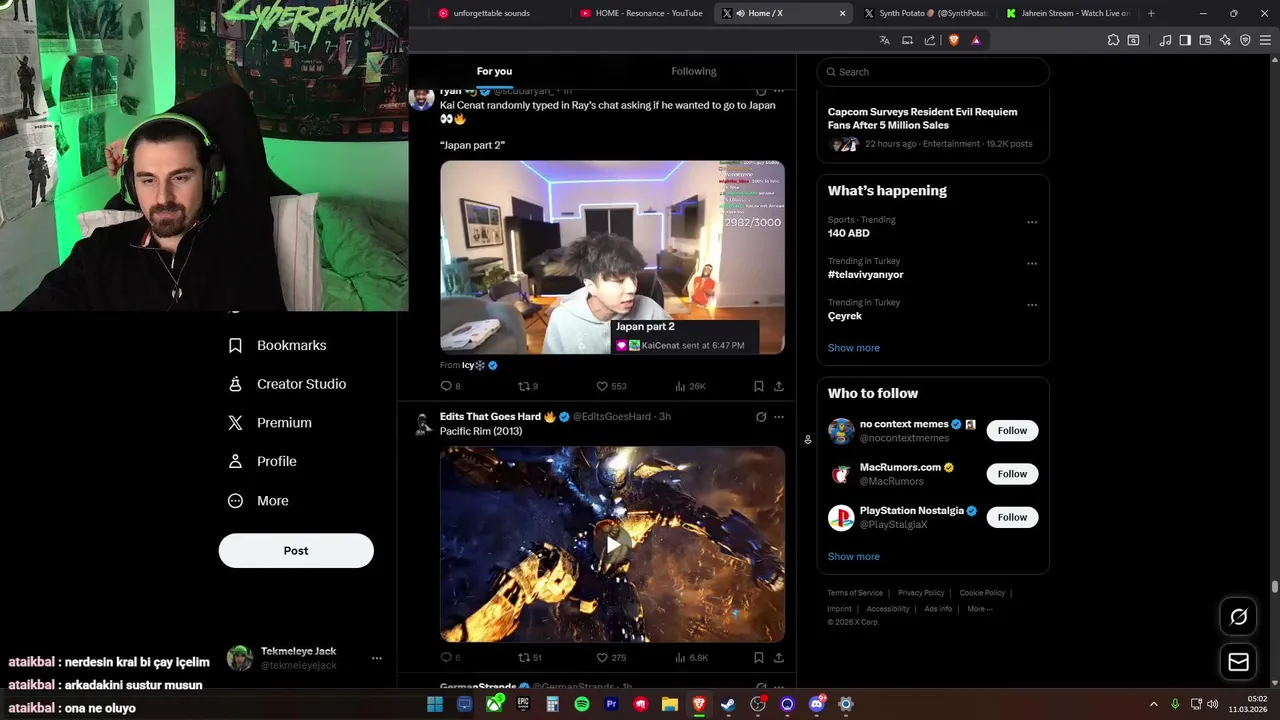View analytics of post with 6.8K views

pyautogui.click(x=691, y=658)
